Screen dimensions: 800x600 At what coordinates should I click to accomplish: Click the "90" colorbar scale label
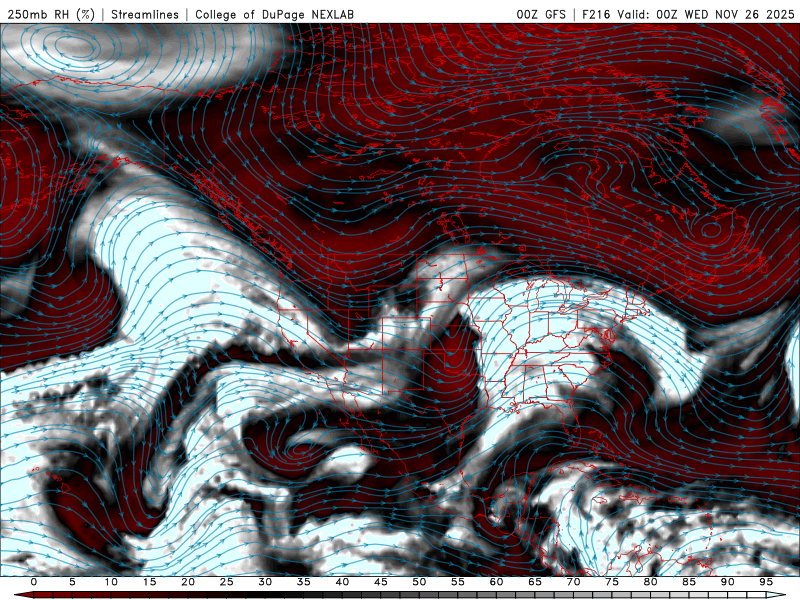coord(728,582)
